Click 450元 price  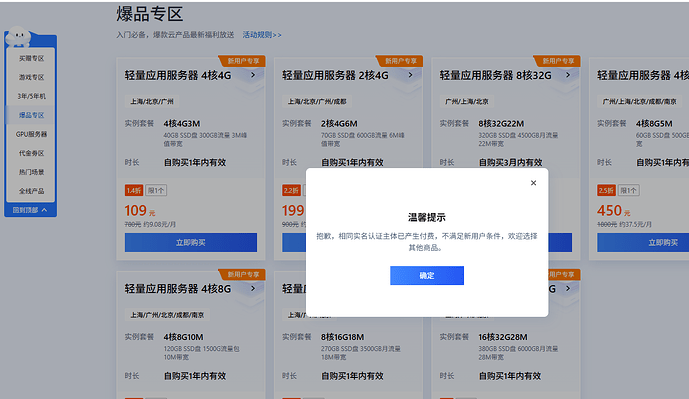point(613,211)
